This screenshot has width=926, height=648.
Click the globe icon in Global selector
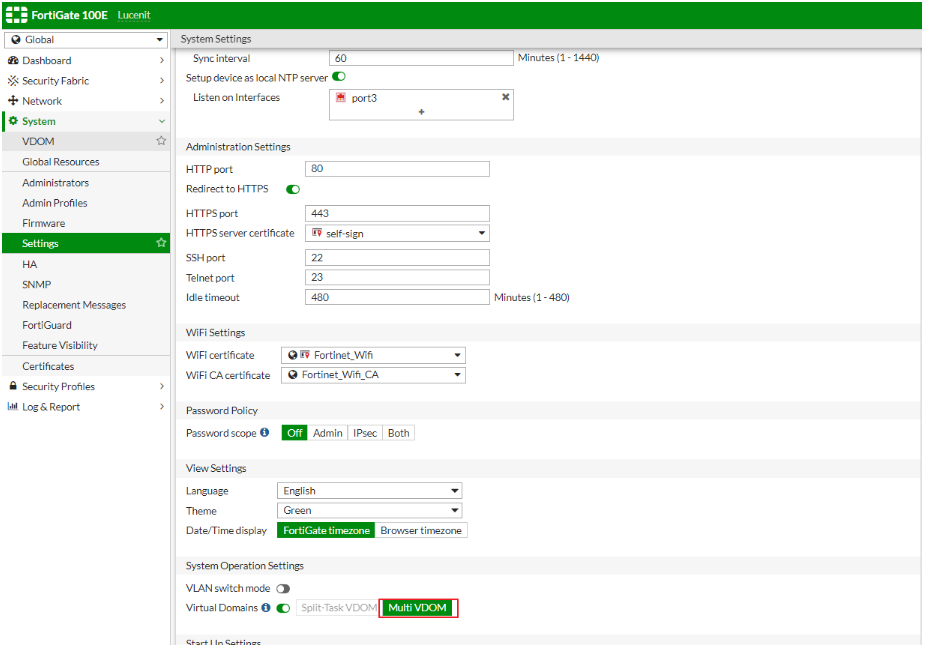pos(16,40)
